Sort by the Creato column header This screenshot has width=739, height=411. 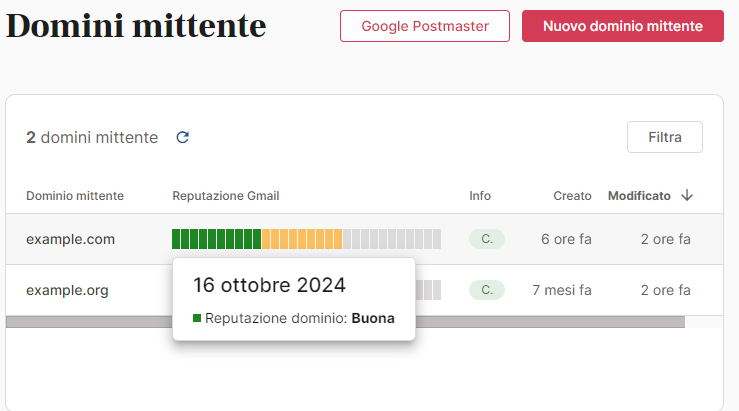[x=572, y=196]
